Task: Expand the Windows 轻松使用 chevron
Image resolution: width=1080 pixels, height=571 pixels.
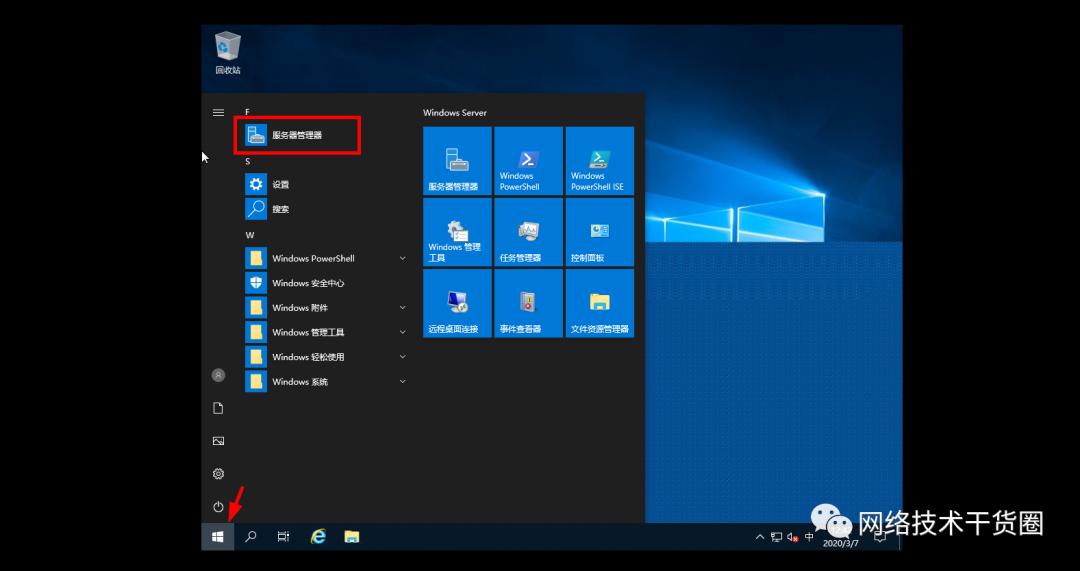Action: point(402,357)
